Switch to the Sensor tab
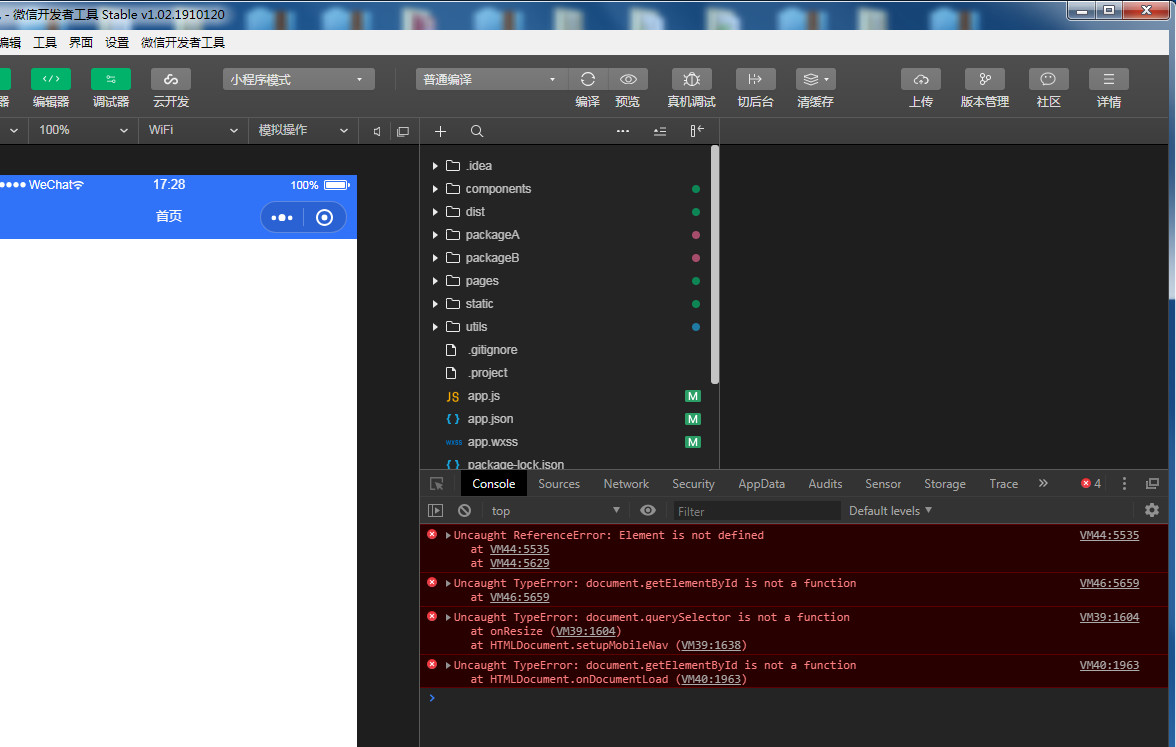 [x=883, y=484]
